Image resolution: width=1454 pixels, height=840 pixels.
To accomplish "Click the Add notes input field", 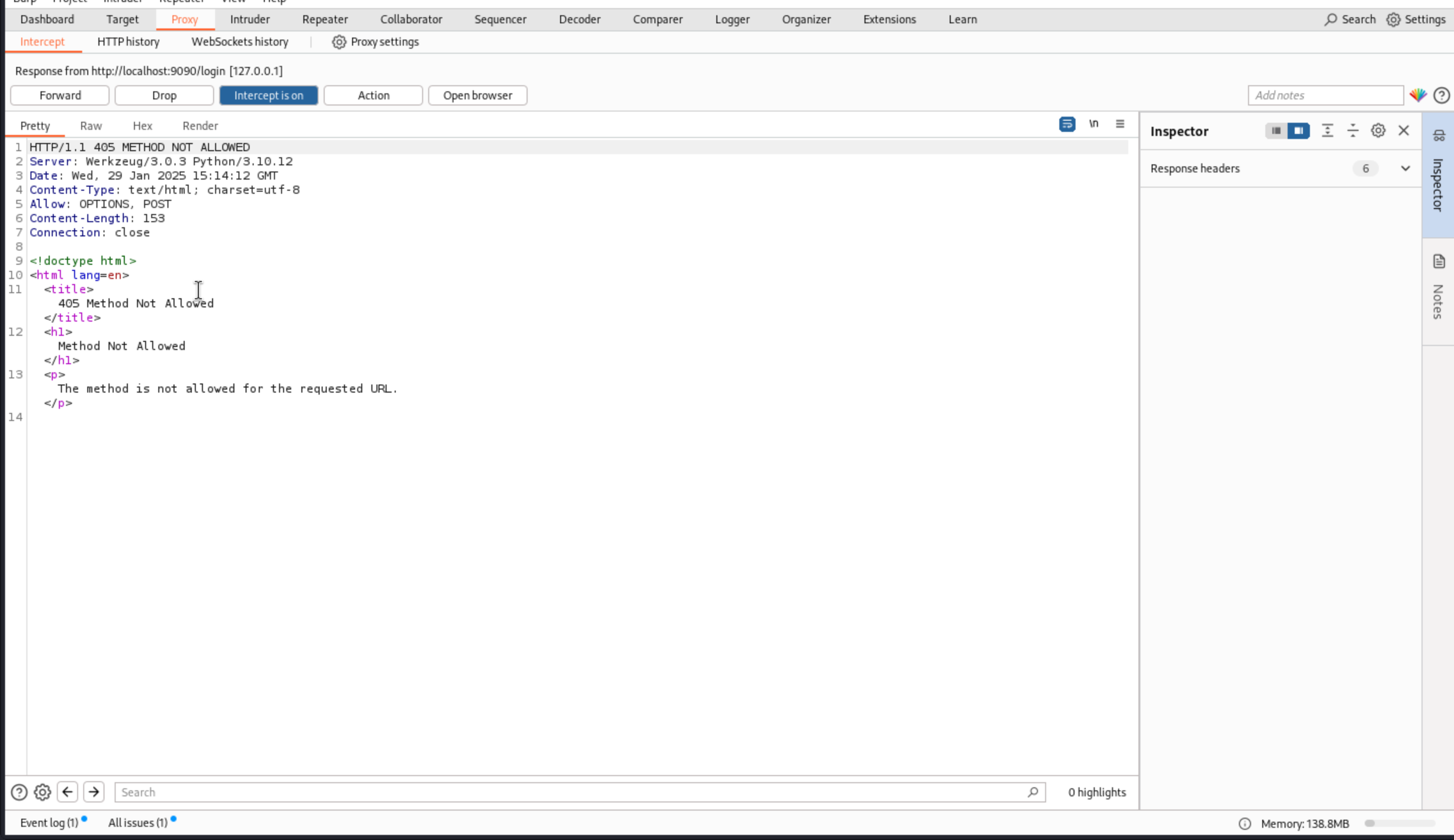I will pos(1325,95).
